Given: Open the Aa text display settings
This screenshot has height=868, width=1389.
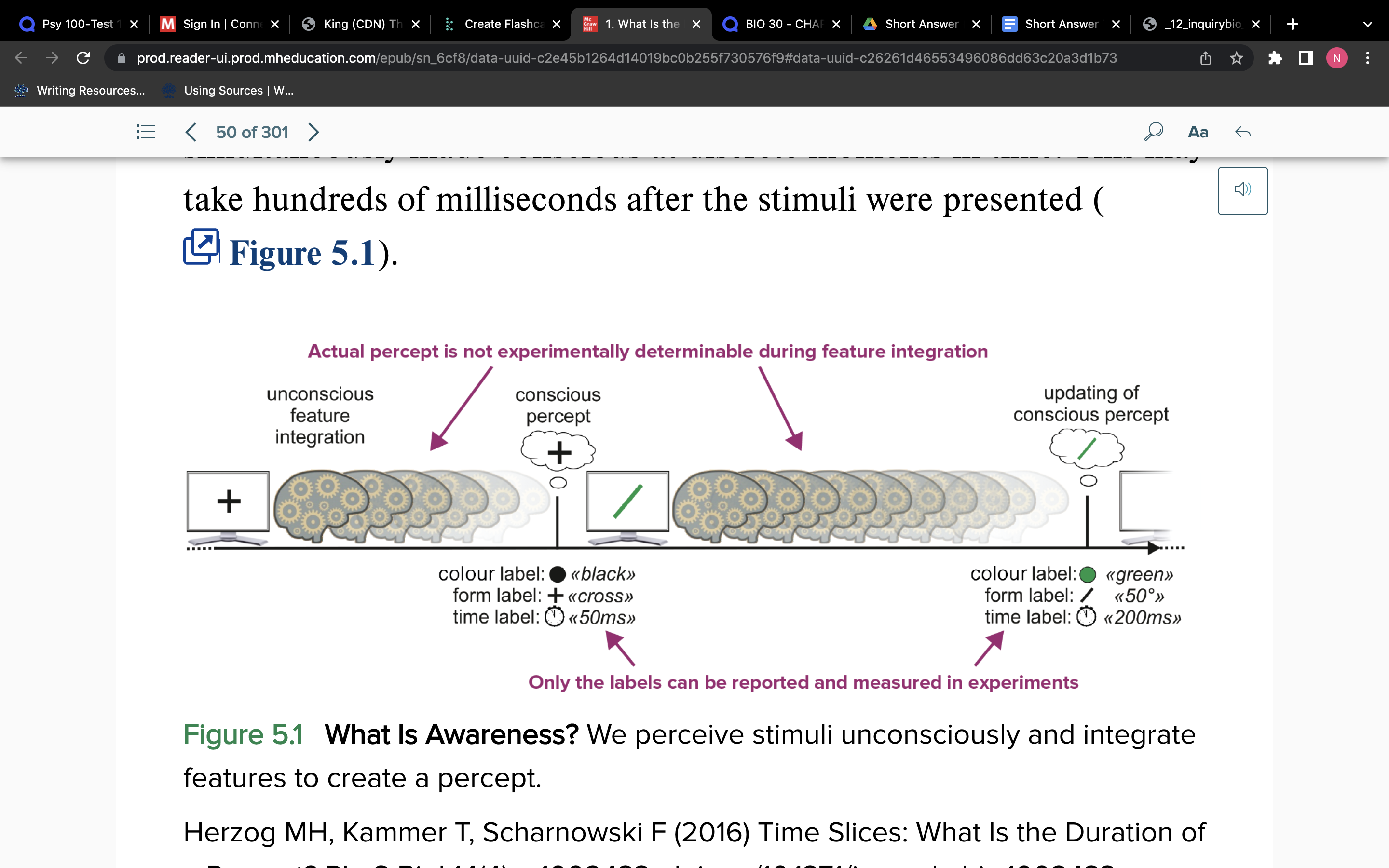Looking at the screenshot, I should point(1198,132).
